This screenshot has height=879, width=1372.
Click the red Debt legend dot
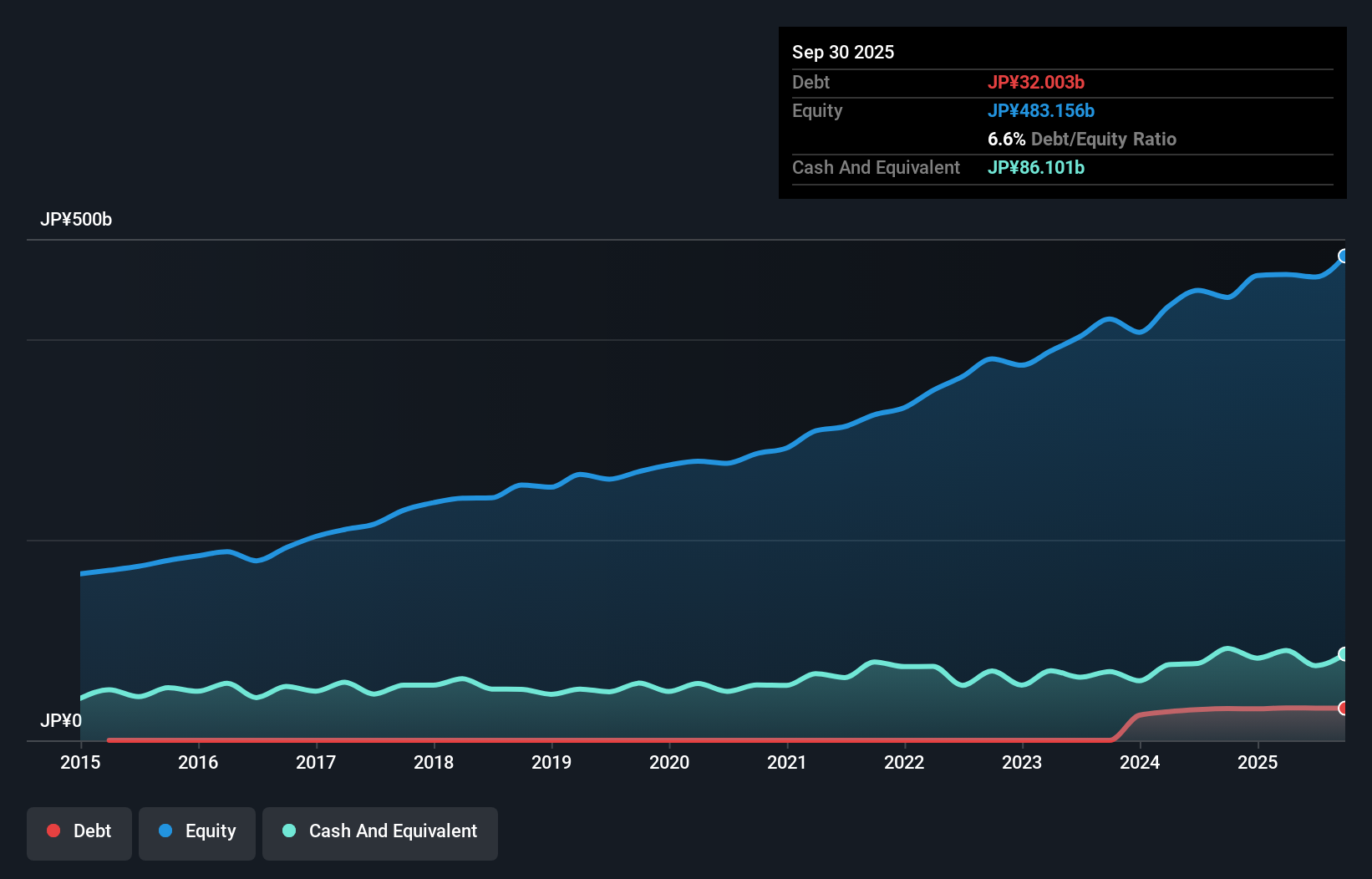coord(53,831)
